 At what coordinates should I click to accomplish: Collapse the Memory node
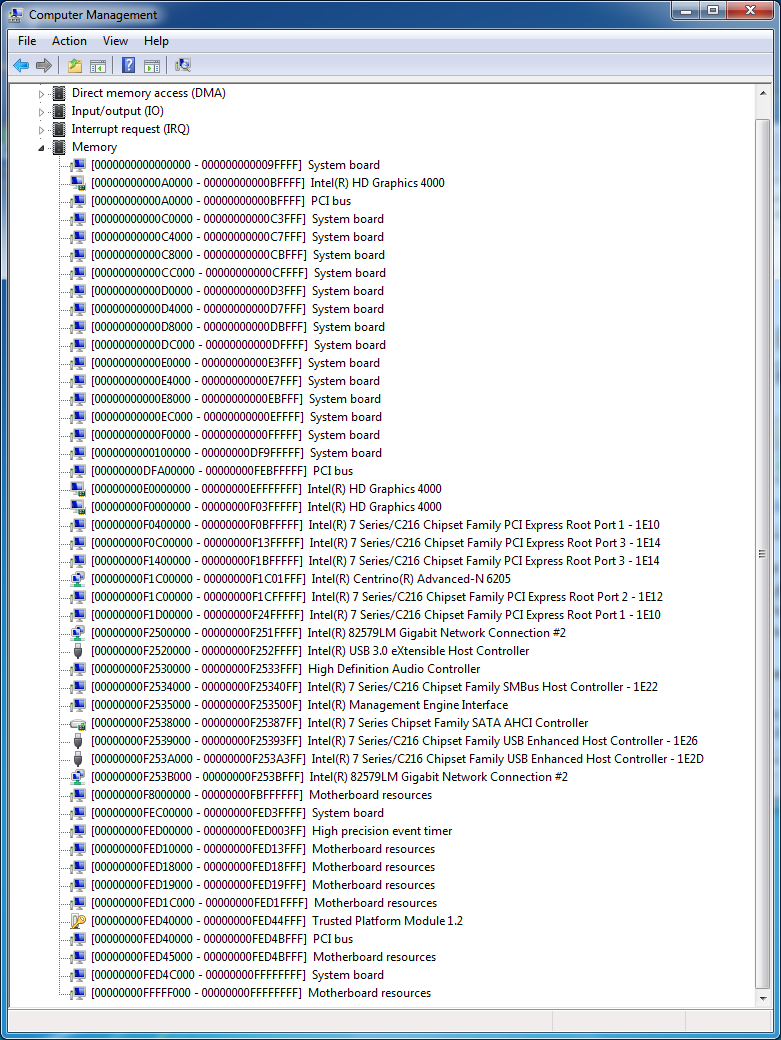click(41, 147)
